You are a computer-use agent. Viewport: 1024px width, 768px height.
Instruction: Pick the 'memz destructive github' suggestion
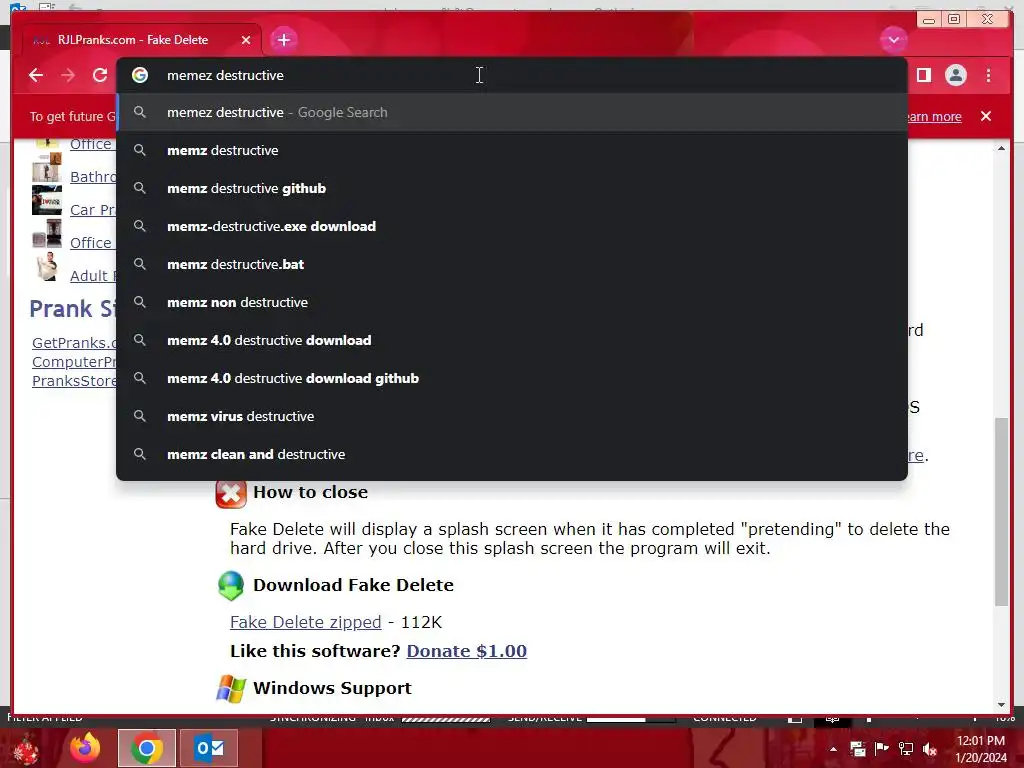click(512, 188)
